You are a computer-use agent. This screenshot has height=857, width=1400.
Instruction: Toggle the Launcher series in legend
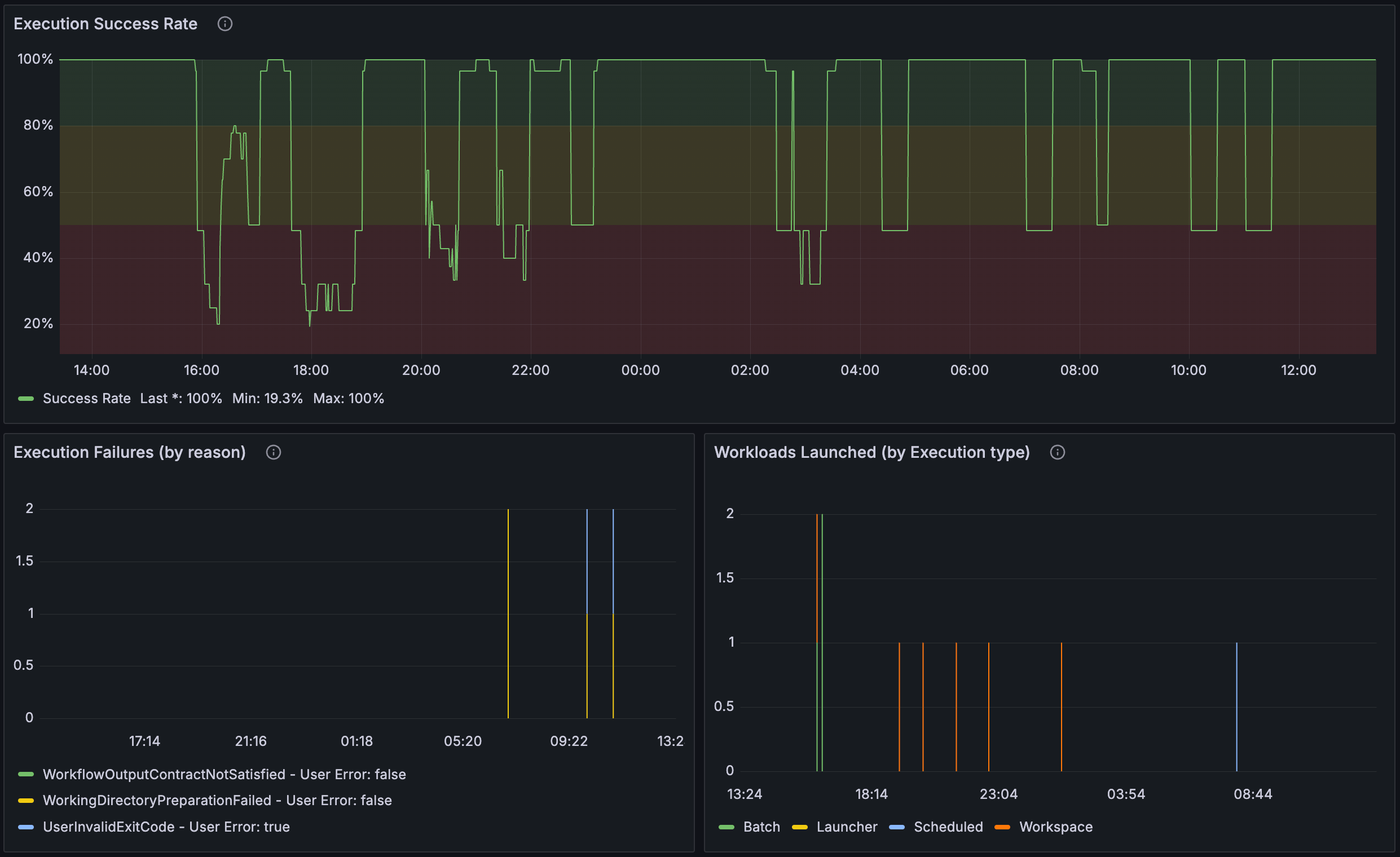pyautogui.click(x=847, y=827)
